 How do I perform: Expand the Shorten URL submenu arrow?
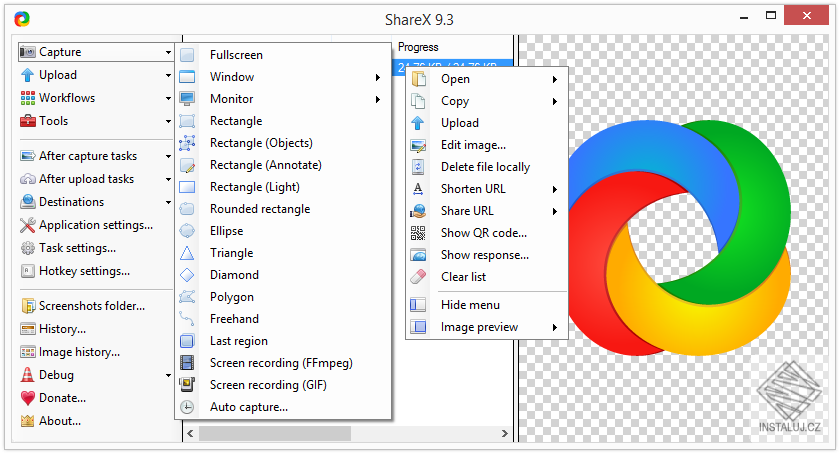click(555, 189)
